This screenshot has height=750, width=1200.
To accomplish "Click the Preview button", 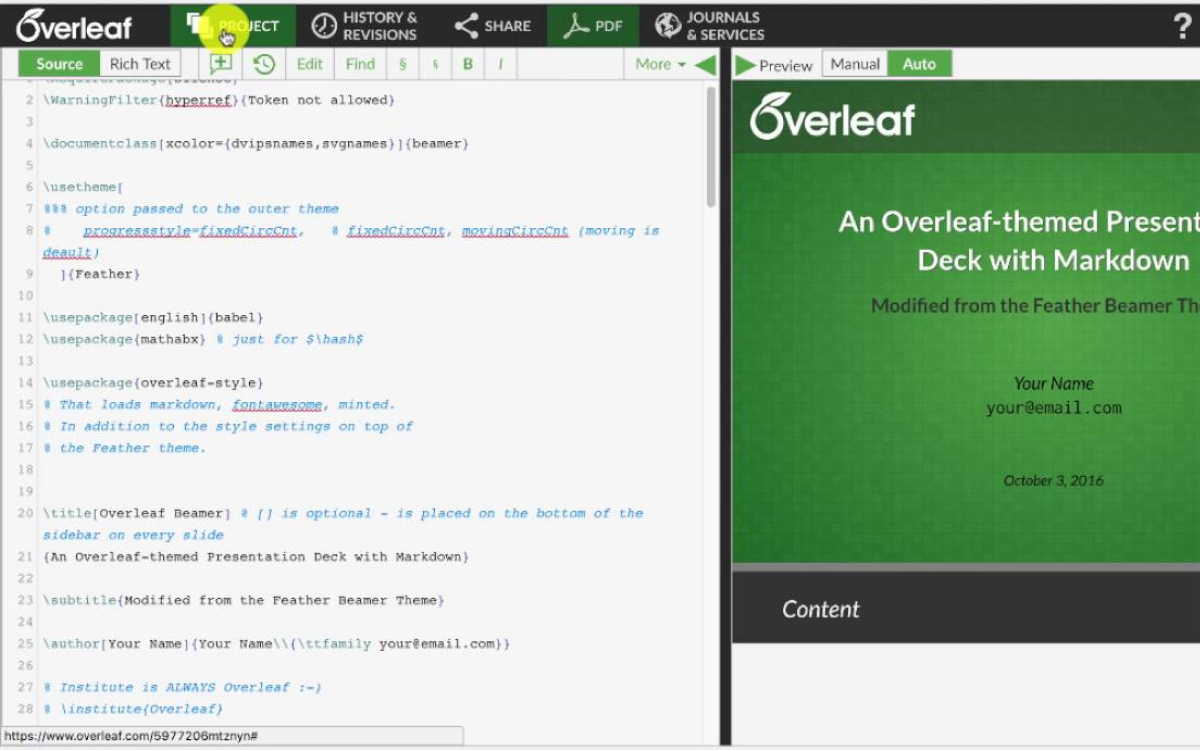I will (775, 65).
